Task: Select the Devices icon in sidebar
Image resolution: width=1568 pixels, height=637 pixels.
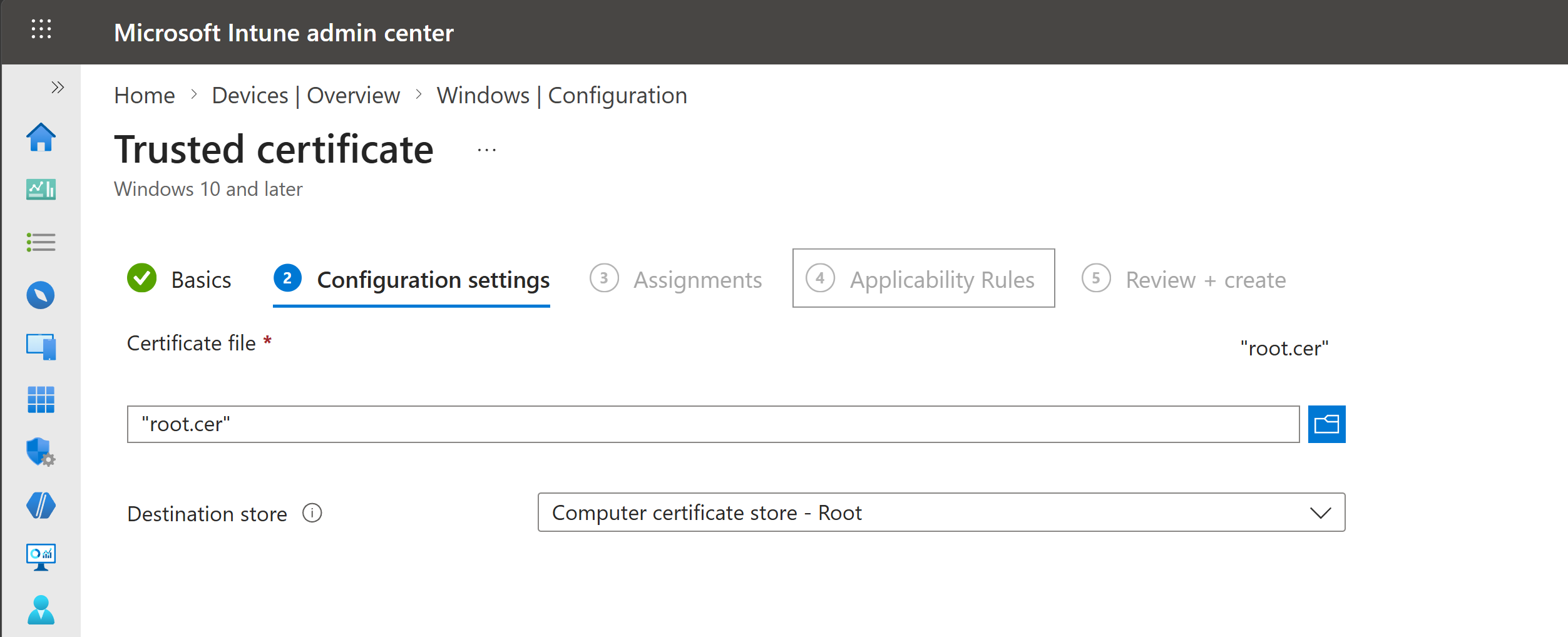Action: click(41, 347)
